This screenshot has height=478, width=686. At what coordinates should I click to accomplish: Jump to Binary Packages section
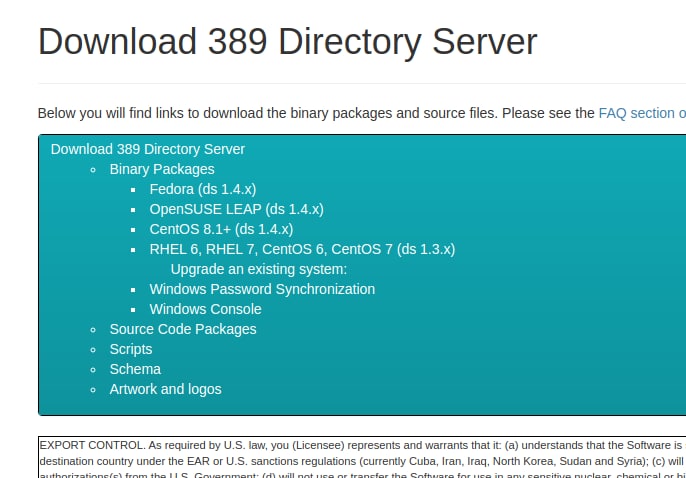162,169
